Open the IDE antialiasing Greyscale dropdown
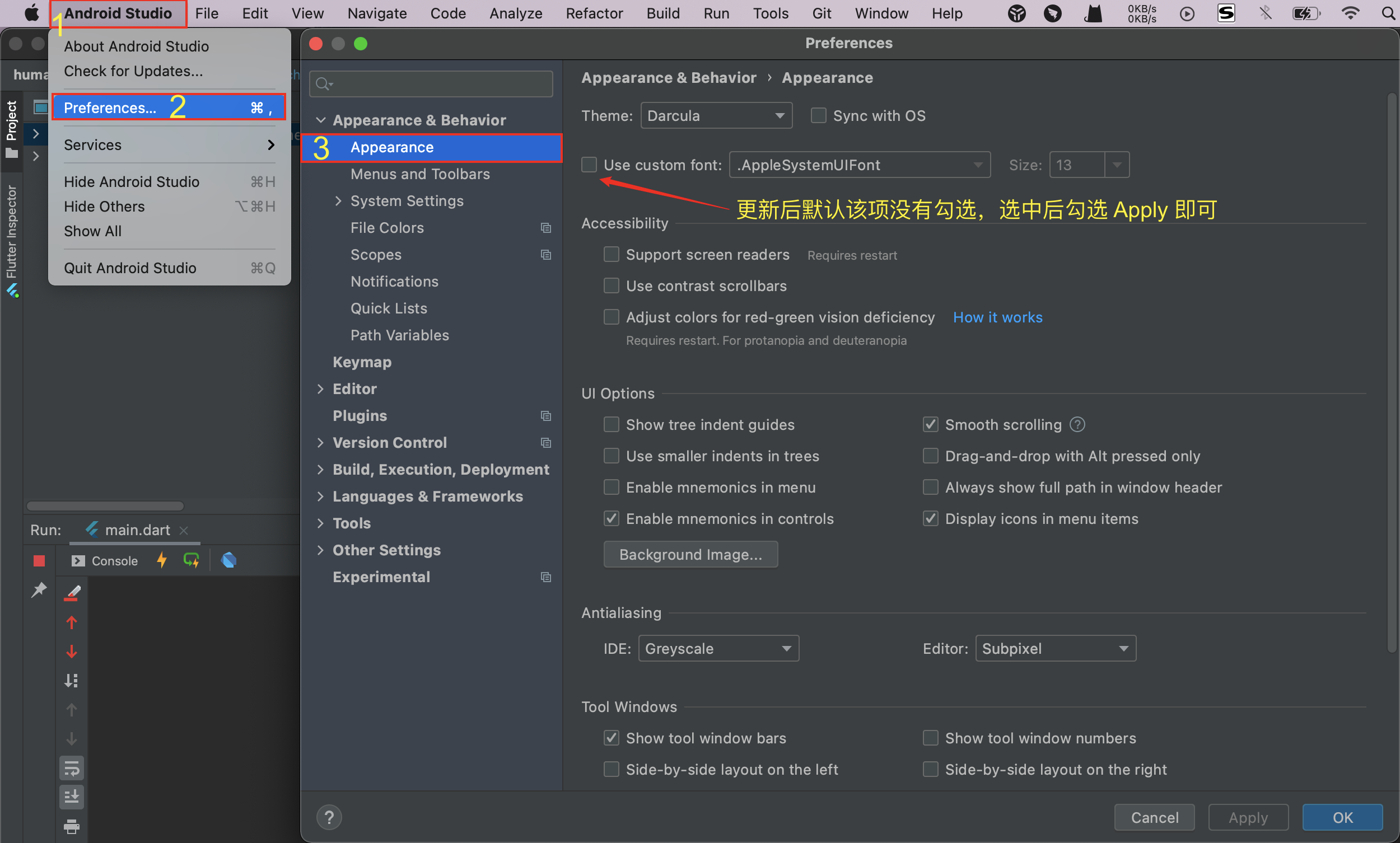This screenshot has height=843, width=1400. click(718, 648)
